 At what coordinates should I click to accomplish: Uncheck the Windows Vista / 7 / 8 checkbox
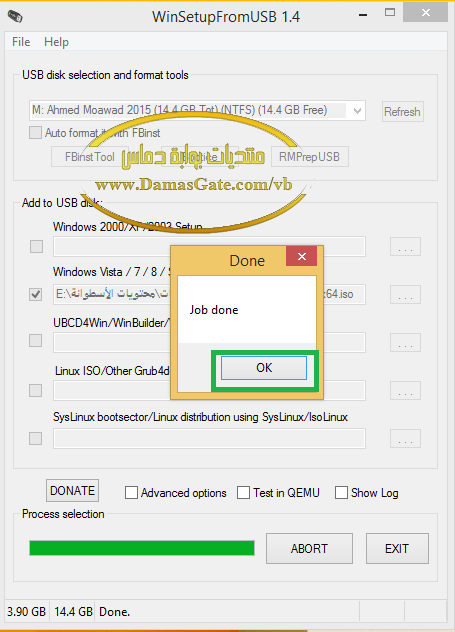coord(35,294)
